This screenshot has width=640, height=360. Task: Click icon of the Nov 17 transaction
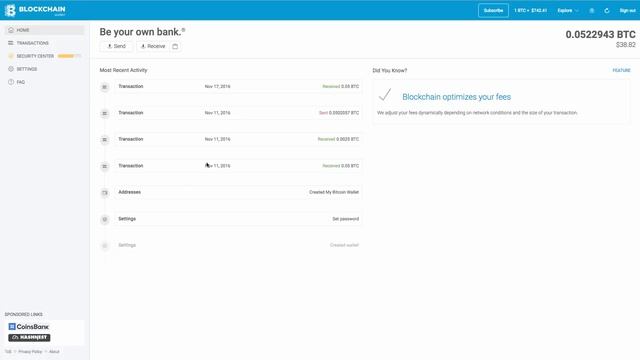(x=105, y=87)
